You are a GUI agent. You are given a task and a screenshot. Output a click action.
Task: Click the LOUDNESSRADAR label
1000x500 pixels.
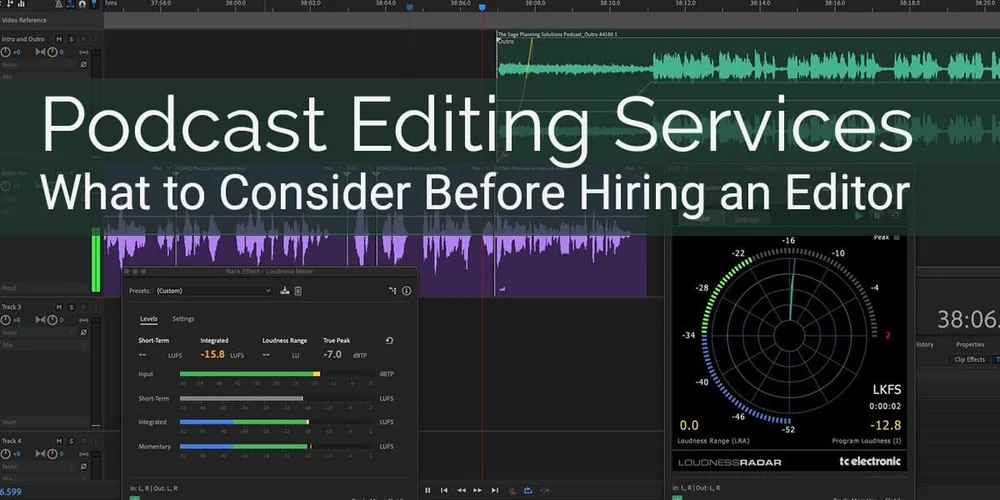pyautogui.click(x=729, y=462)
